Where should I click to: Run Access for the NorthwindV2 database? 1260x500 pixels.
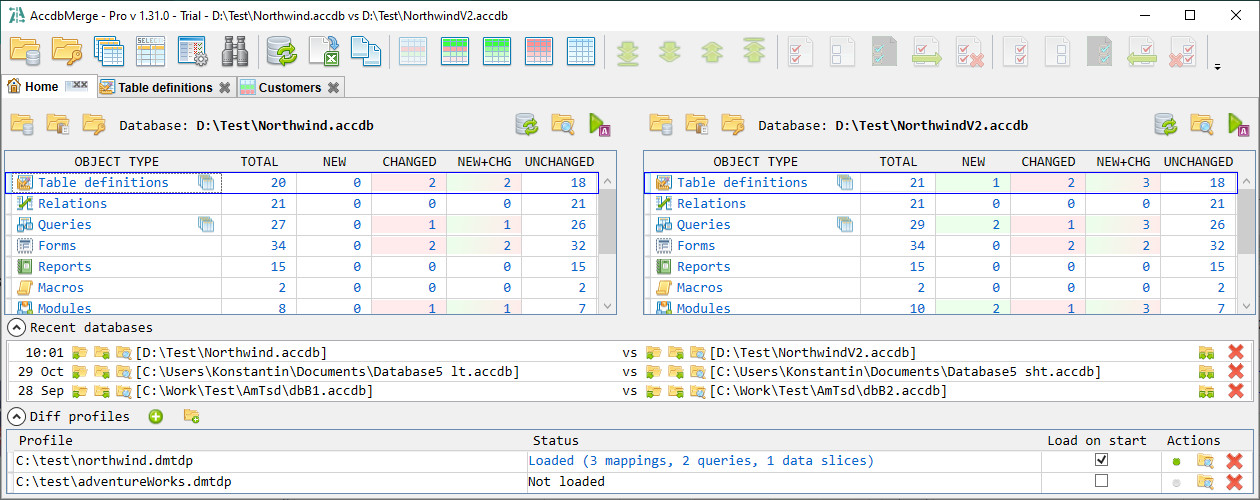click(x=1239, y=125)
